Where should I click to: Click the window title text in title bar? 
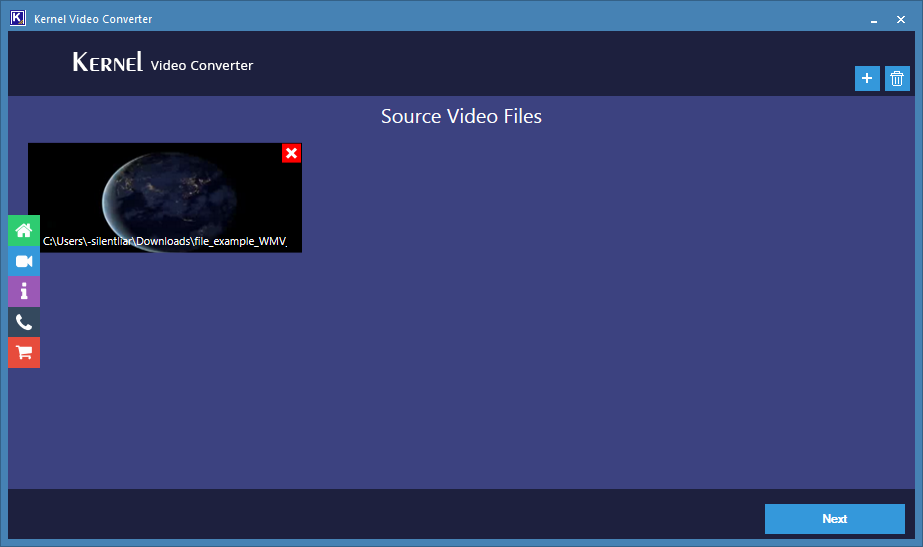click(x=93, y=19)
